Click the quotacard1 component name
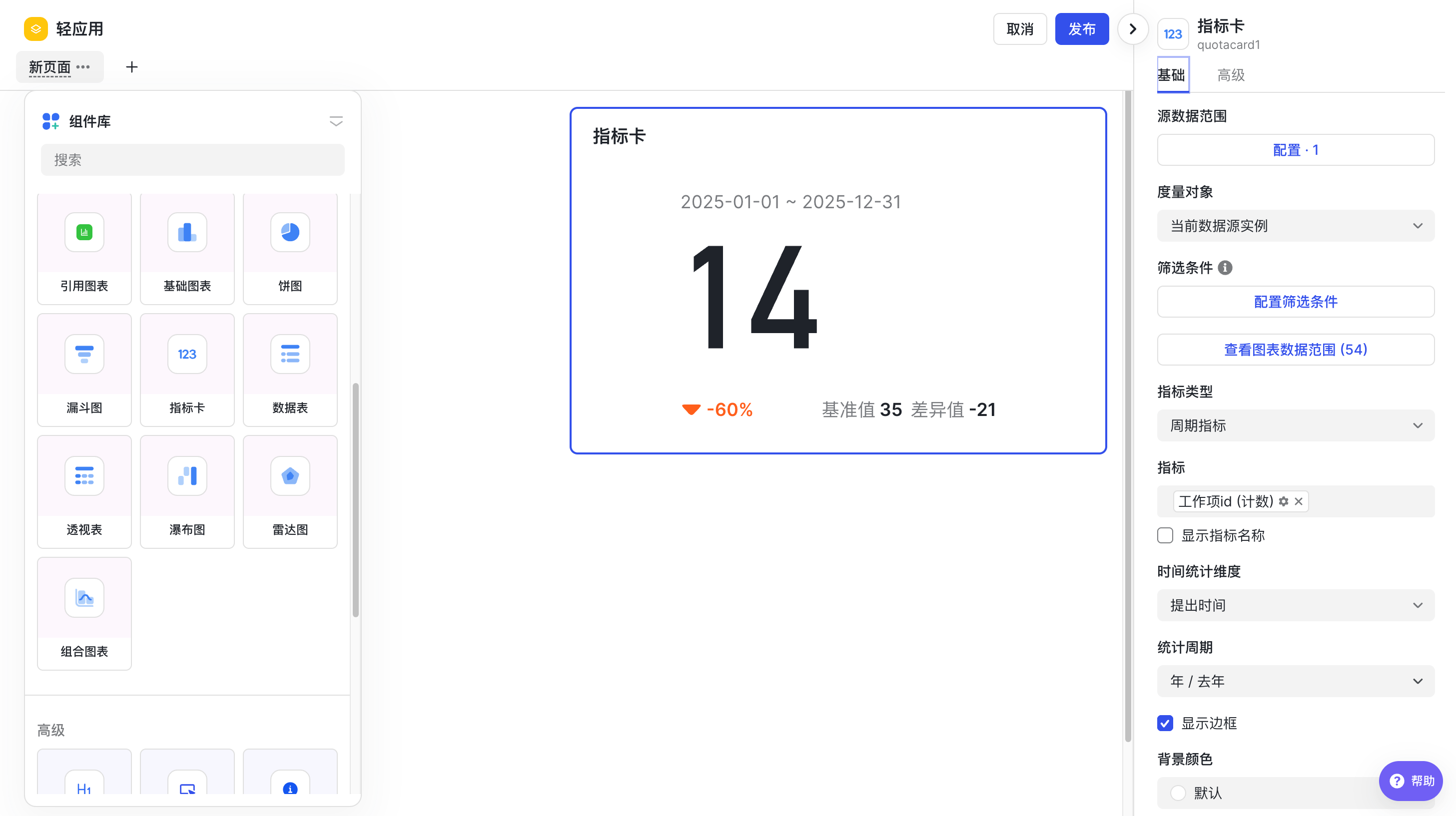 point(1228,44)
